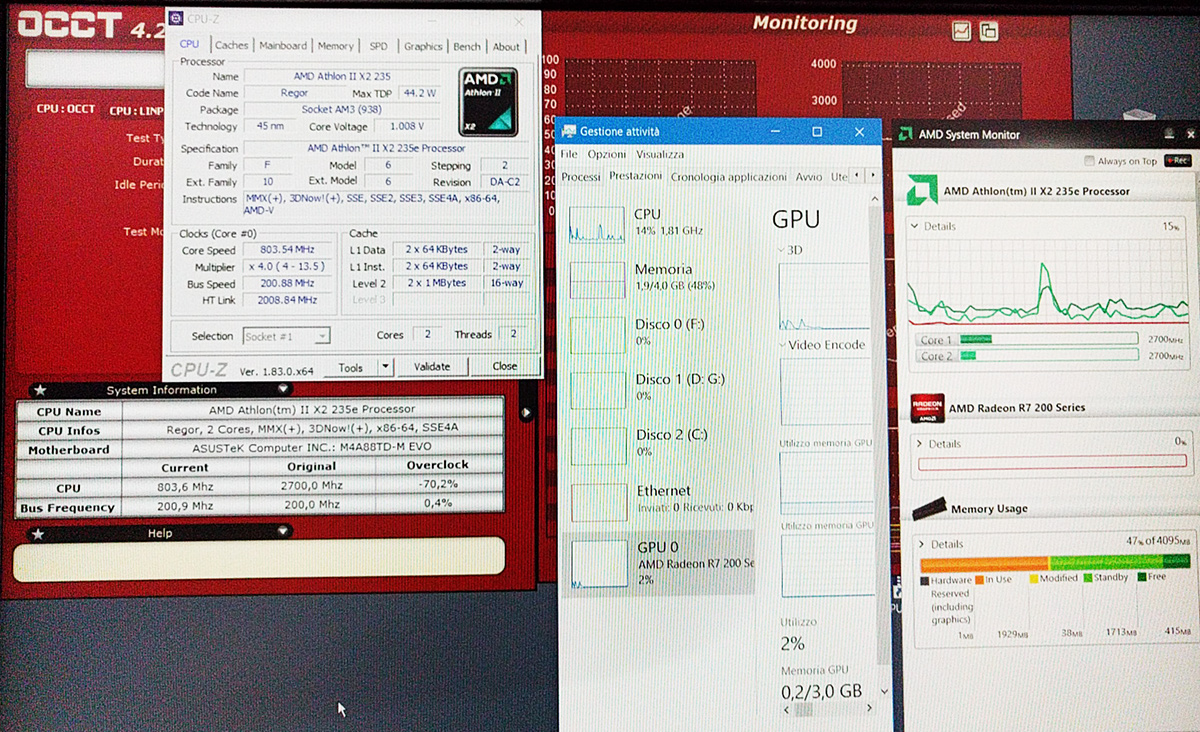Click the arrow beside the System Information table
This screenshot has width=1200, height=732.
click(526, 413)
